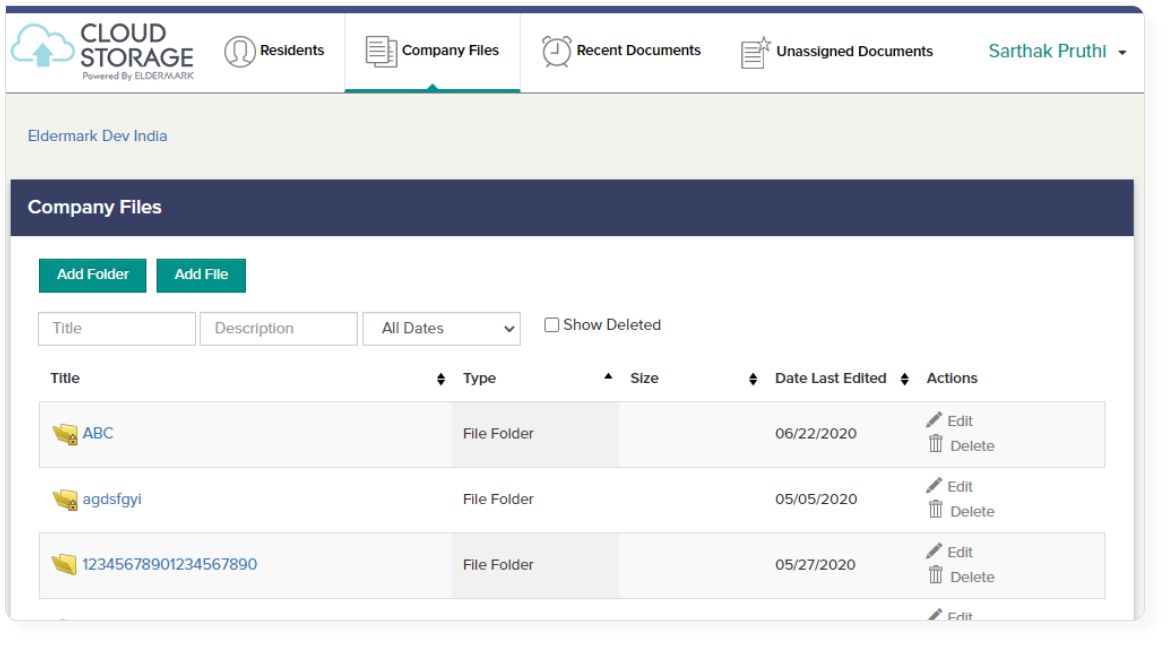Image resolution: width=1170 pixels, height=646 pixels.
Task: Click Edit for the ABC folder
Action: point(960,421)
